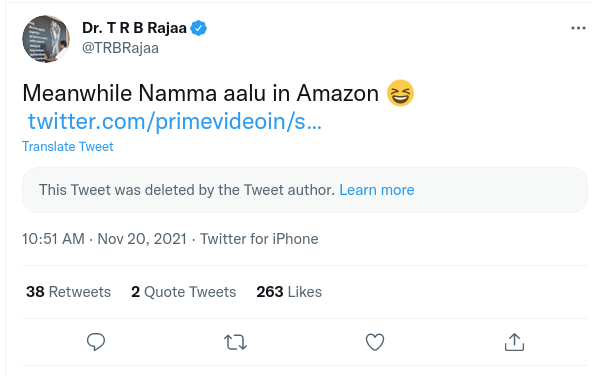This screenshot has height=376, width=592.
Task: Open the Twitter for iPhone source link
Action: click(x=259, y=239)
